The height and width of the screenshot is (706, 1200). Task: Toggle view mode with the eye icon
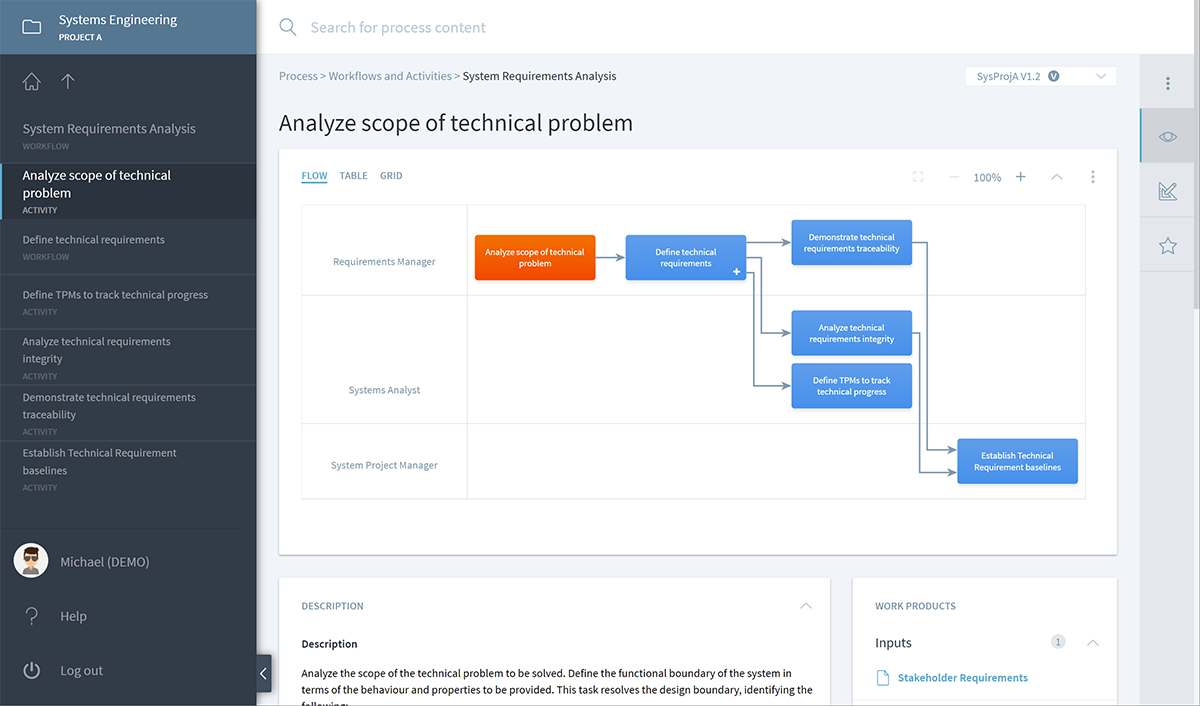coord(1167,135)
